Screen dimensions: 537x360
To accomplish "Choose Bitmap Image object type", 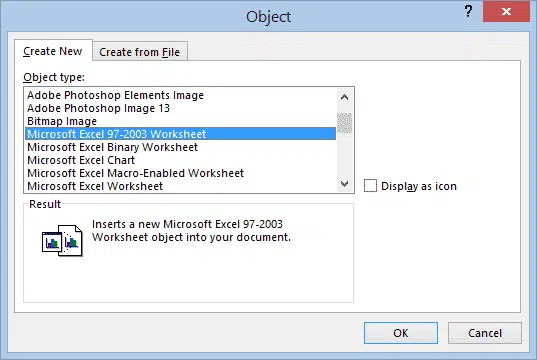I will [180, 121].
